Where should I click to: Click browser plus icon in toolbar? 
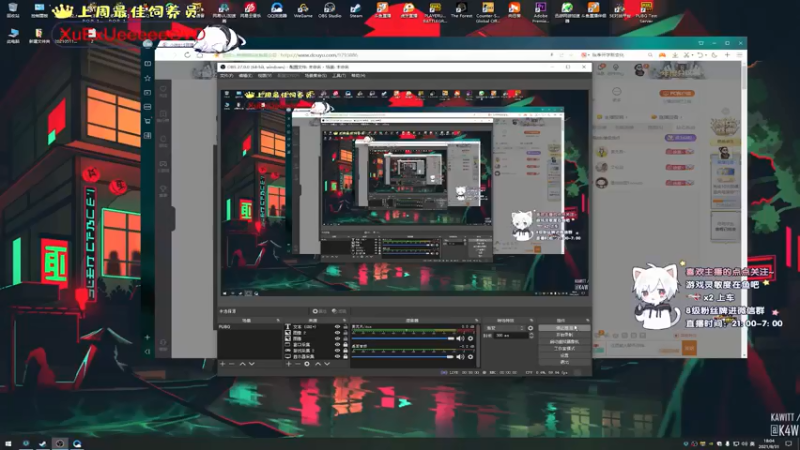[727, 55]
